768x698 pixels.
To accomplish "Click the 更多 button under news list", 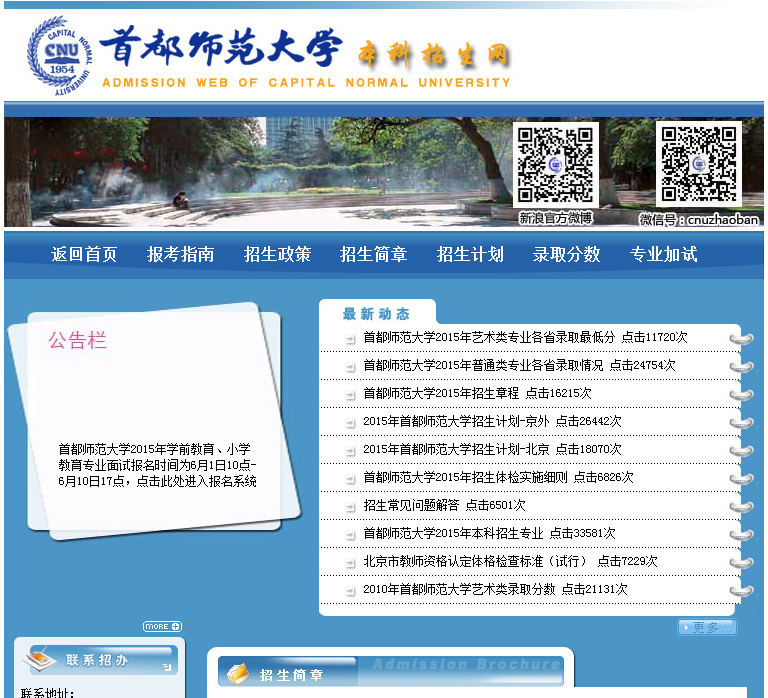I will (707, 627).
